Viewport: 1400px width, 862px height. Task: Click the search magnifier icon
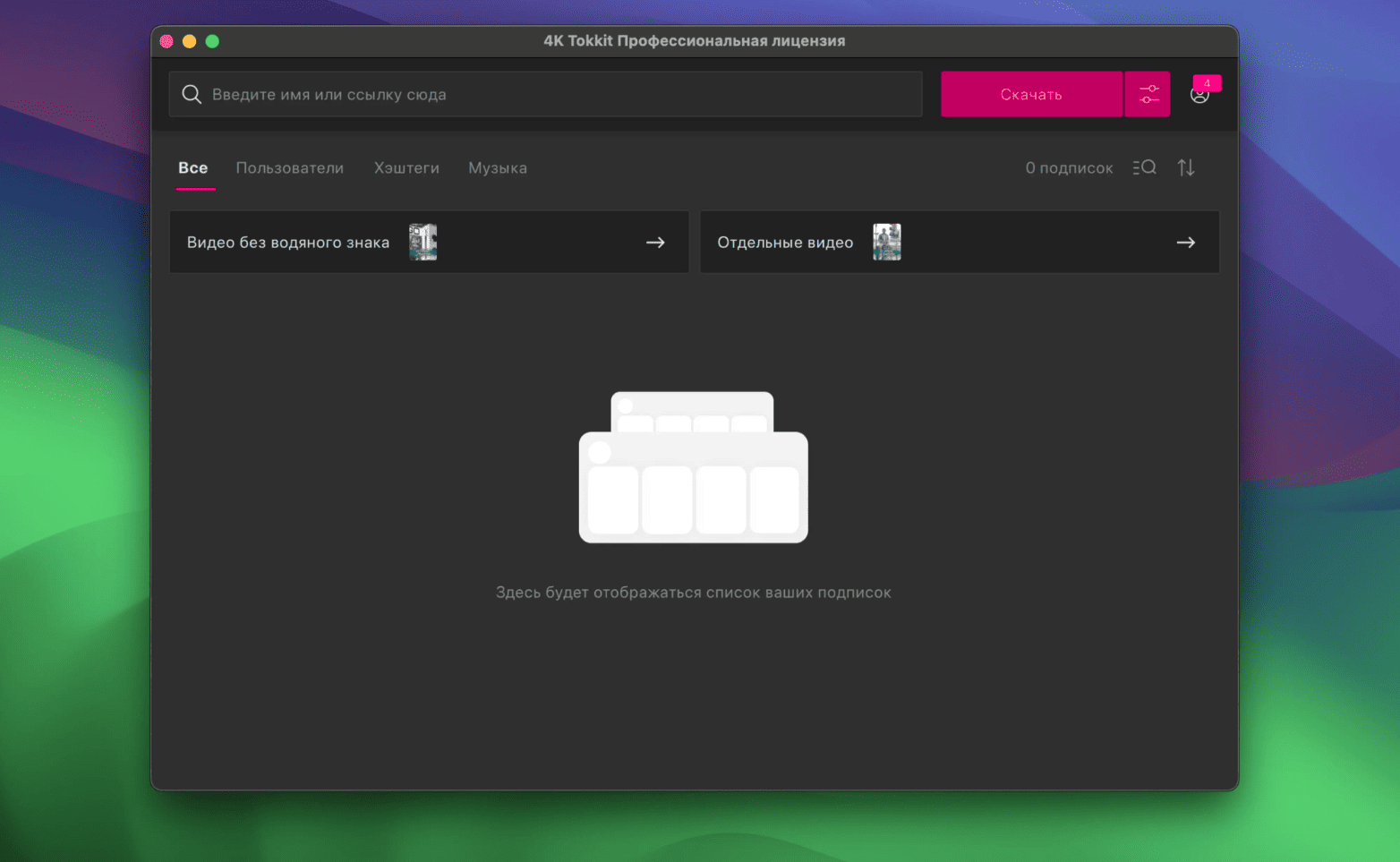tap(192, 94)
